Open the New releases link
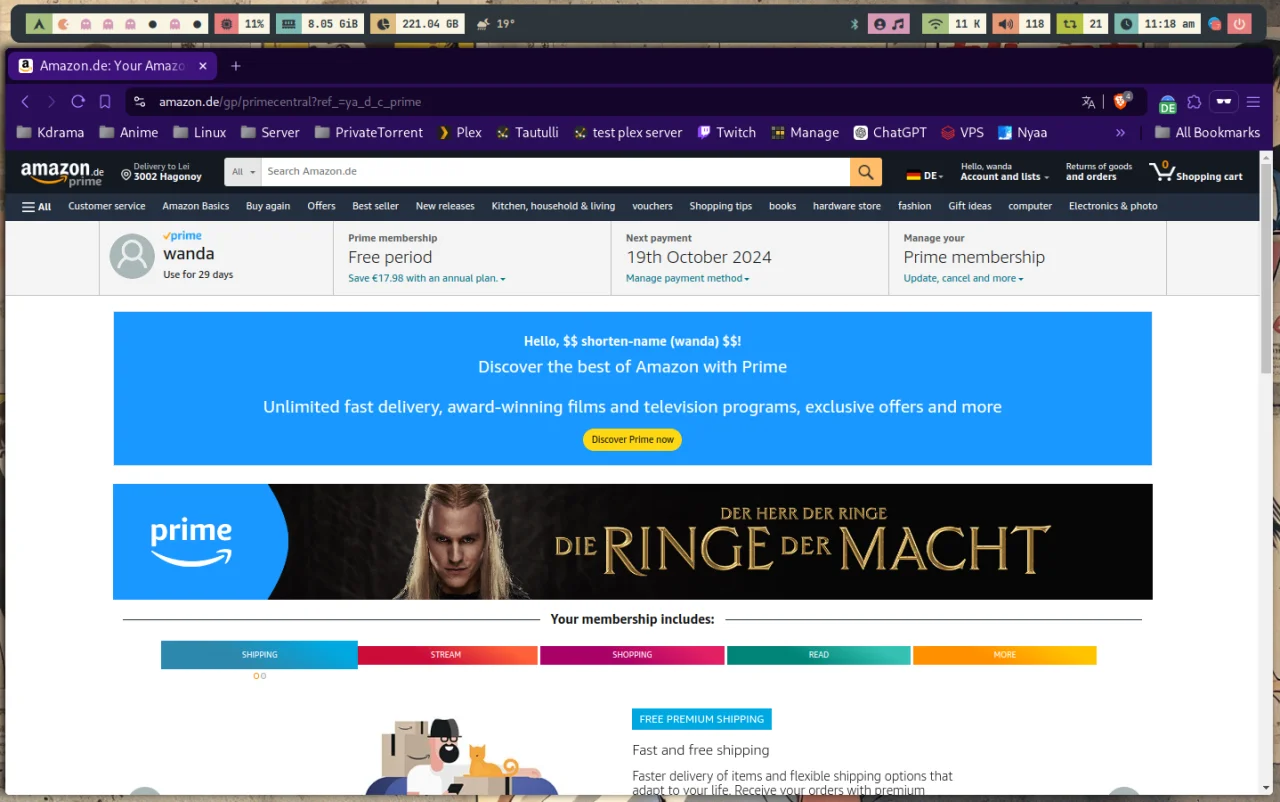1280x802 pixels. [445, 206]
